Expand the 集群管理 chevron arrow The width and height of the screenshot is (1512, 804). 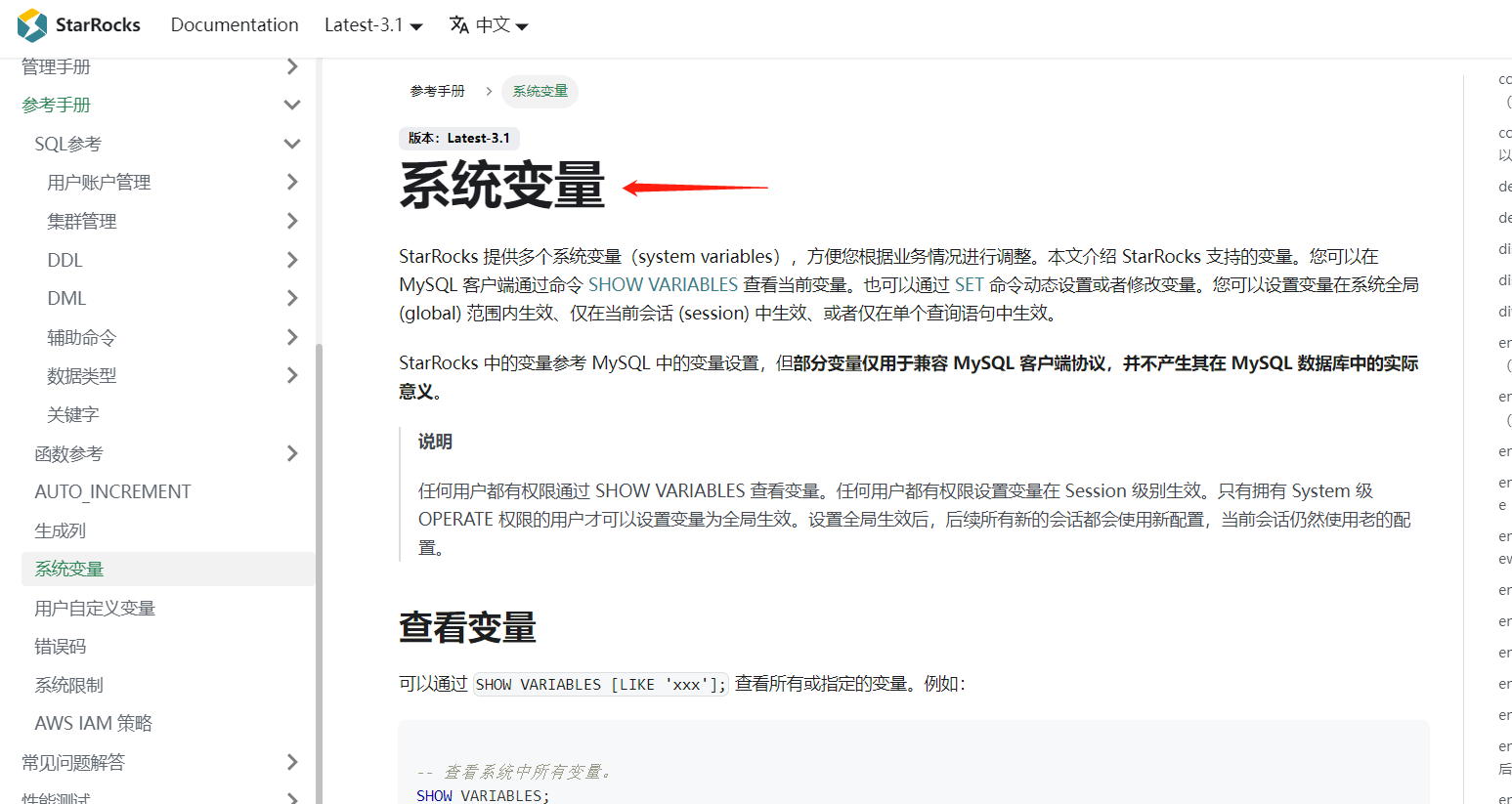[291, 221]
